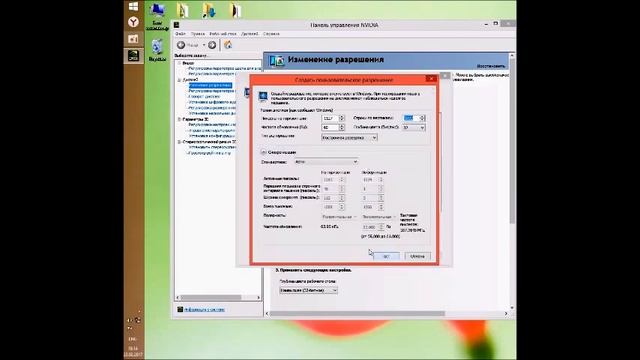Collapse the Дисплей tree category
640x360 pixels.
(x=179, y=80)
